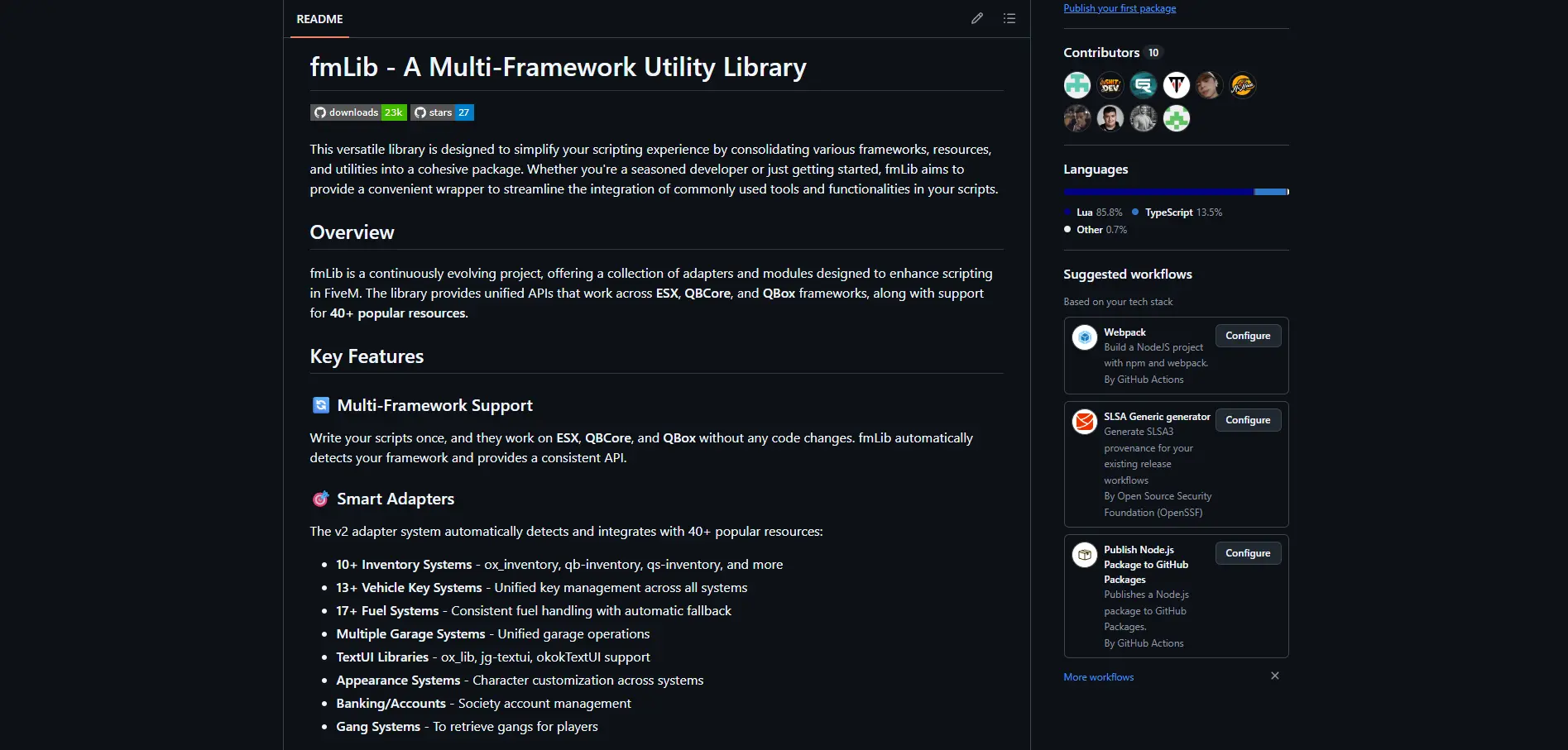Click the Languages section heading
Viewport: 1568px width, 750px height.
click(1096, 169)
